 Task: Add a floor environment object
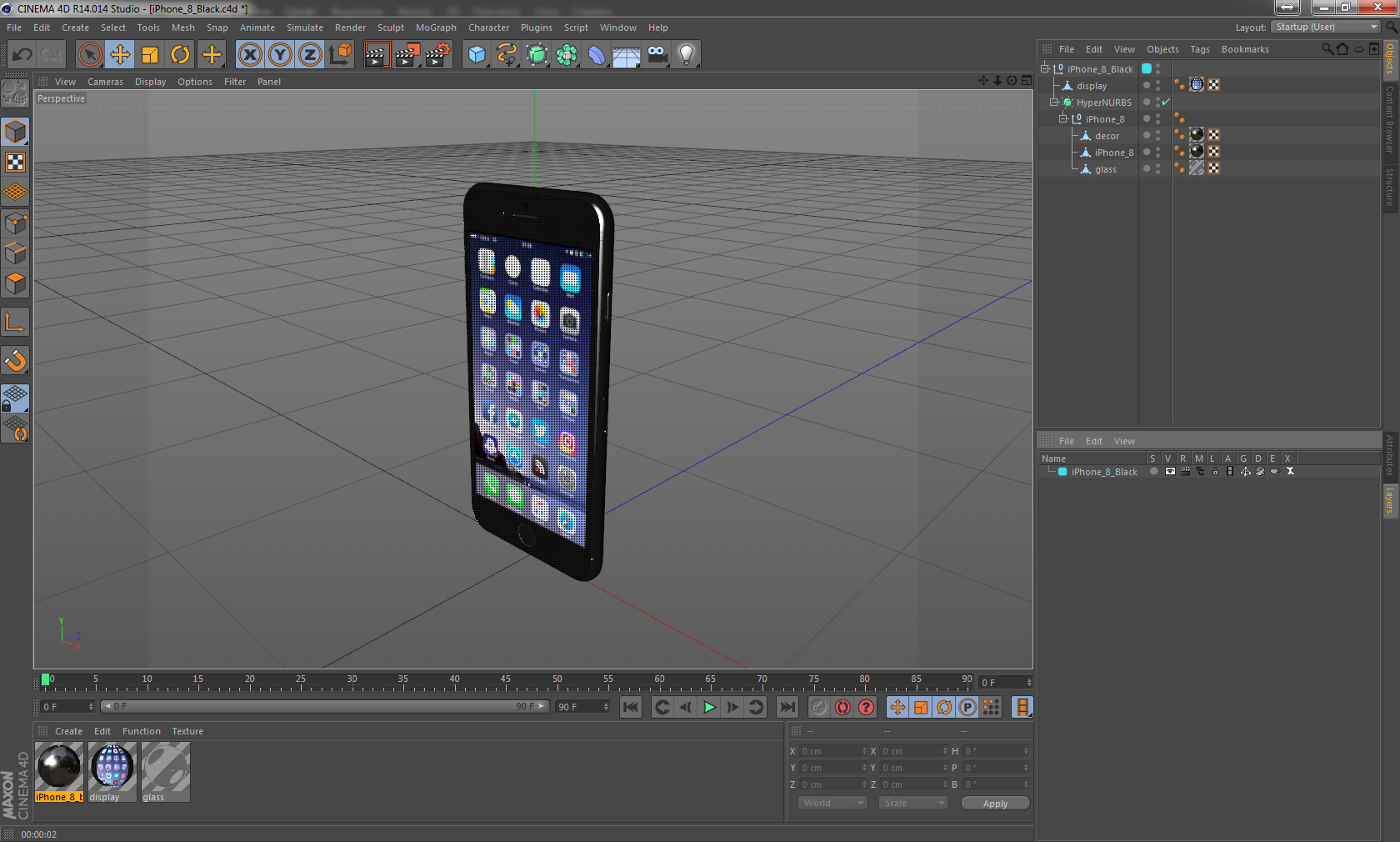click(x=627, y=55)
